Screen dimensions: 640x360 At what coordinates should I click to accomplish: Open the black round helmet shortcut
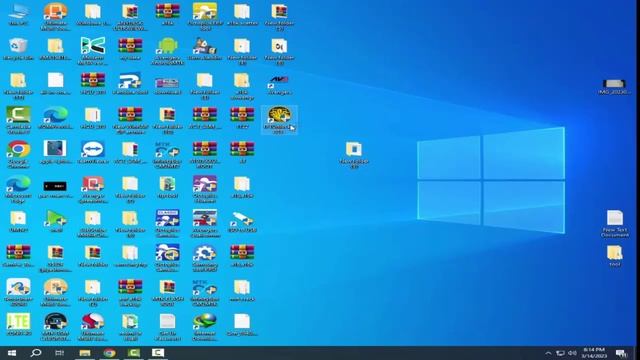56,327
